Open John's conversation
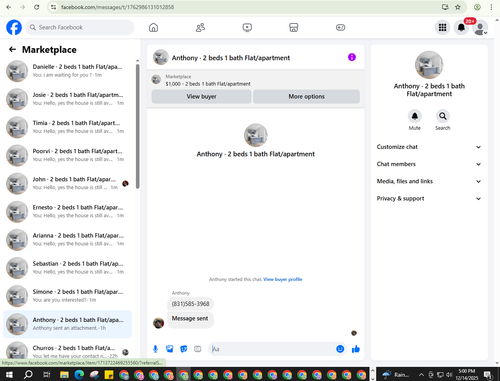Image resolution: width=500 pixels, height=381 pixels. pos(67,183)
